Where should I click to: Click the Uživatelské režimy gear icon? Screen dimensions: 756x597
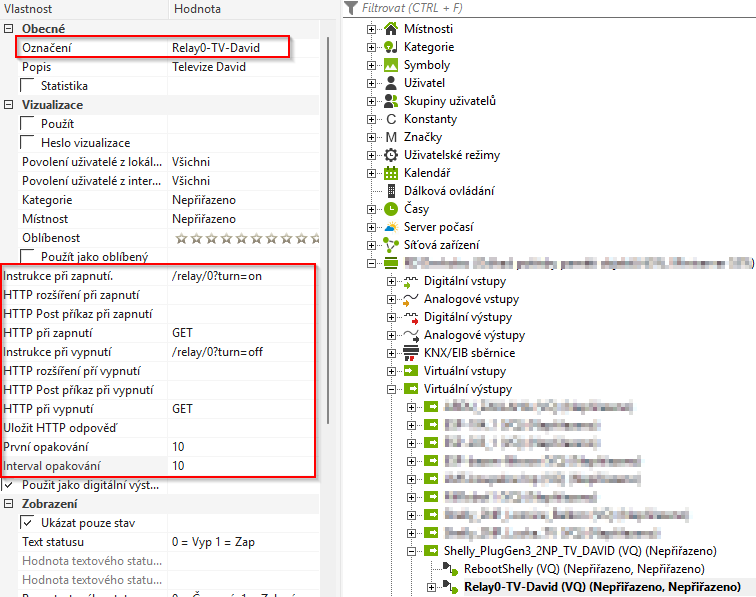point(391,155)
